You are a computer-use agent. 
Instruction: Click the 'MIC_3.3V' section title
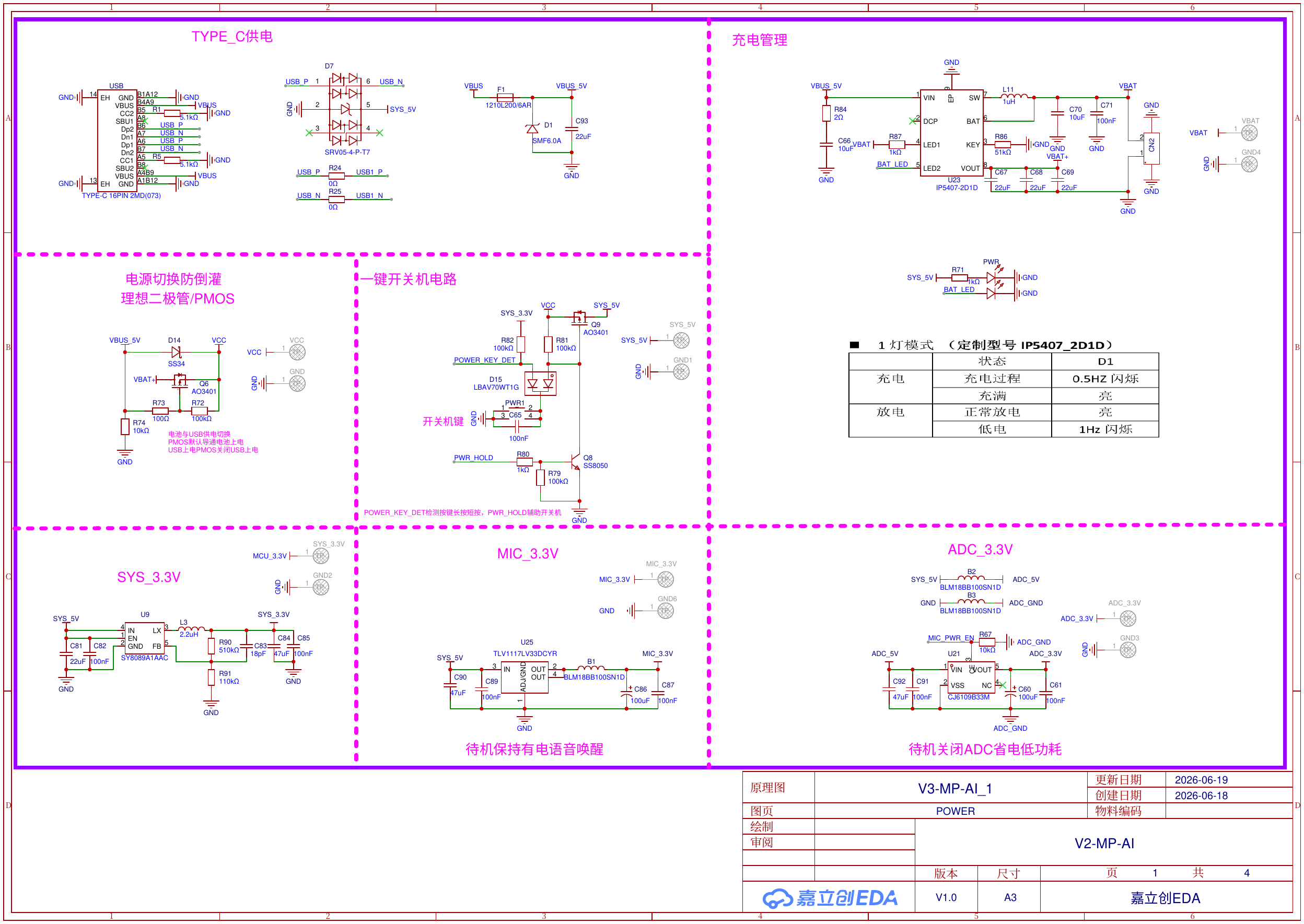click(528, 554)
